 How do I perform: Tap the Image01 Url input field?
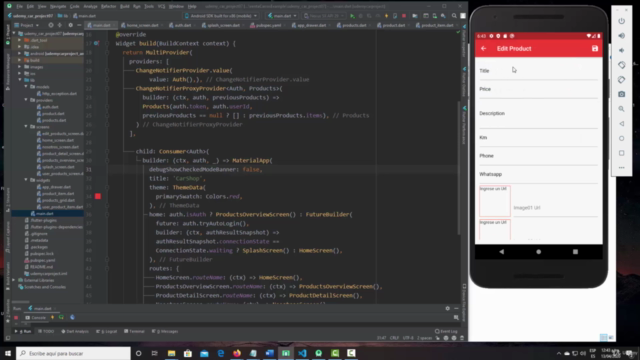tap(555, 208)
